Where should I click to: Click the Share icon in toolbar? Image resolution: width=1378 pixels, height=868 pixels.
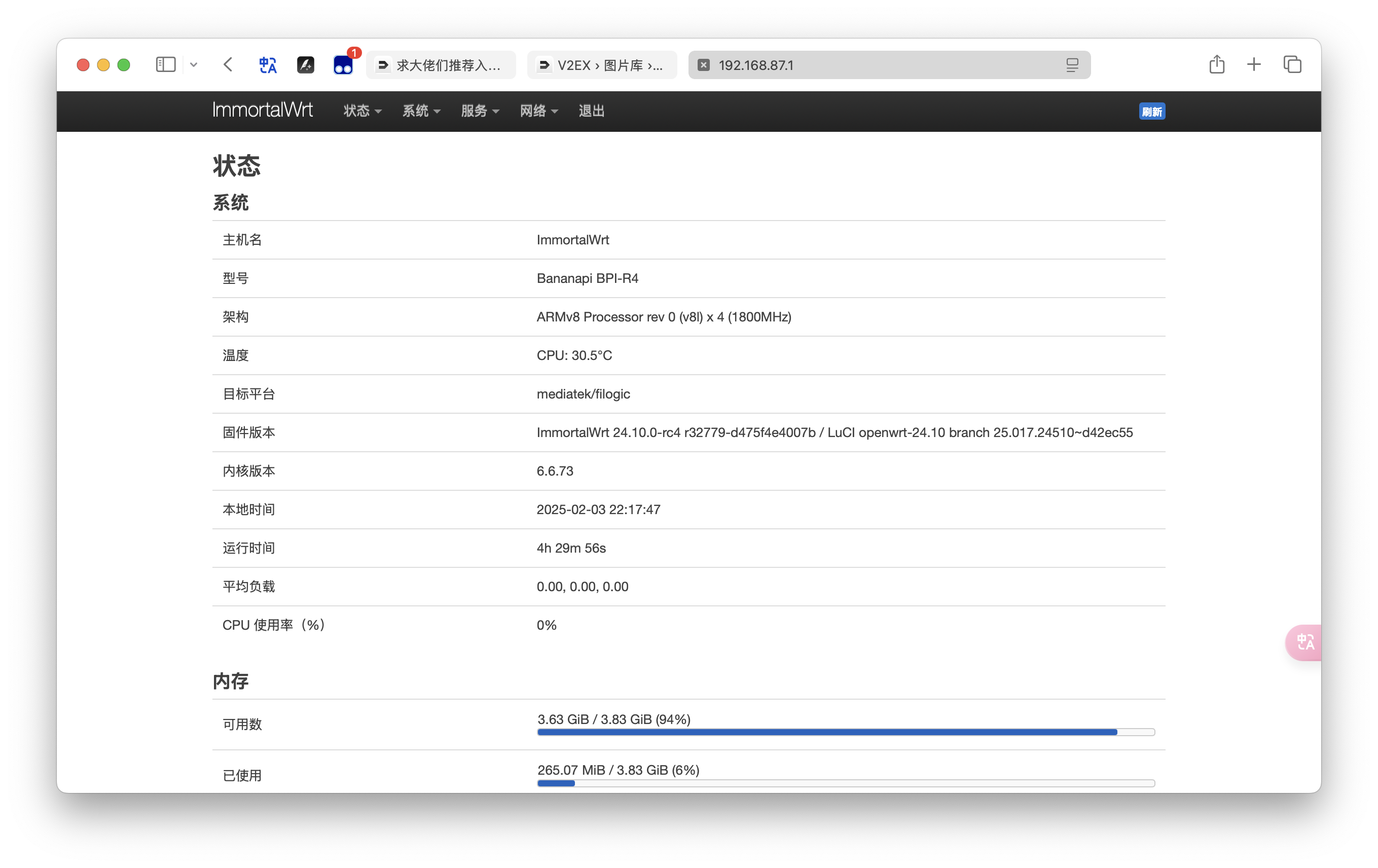point(1217,65)
